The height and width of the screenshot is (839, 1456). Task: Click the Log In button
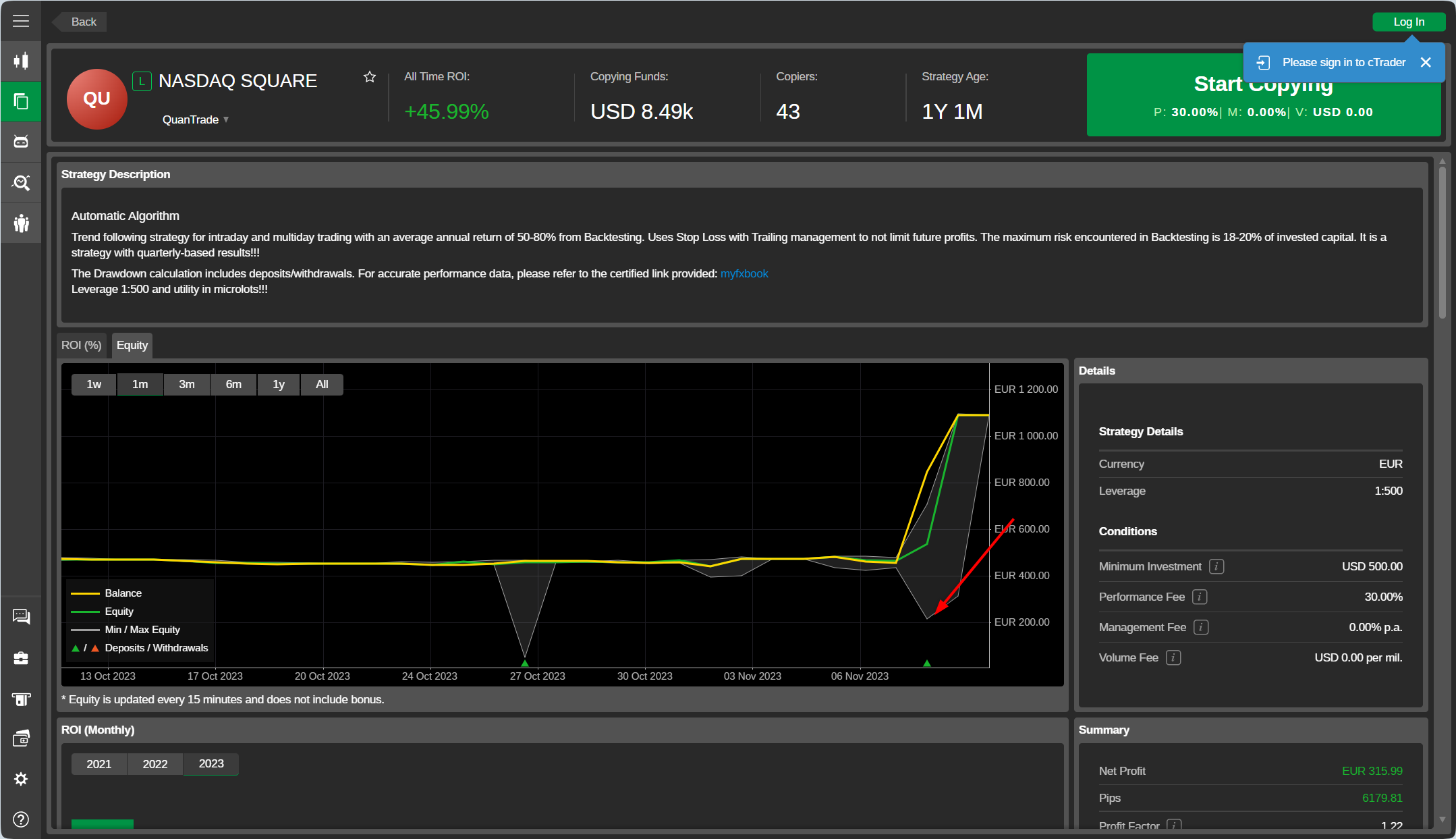(x=1409, y=22)
